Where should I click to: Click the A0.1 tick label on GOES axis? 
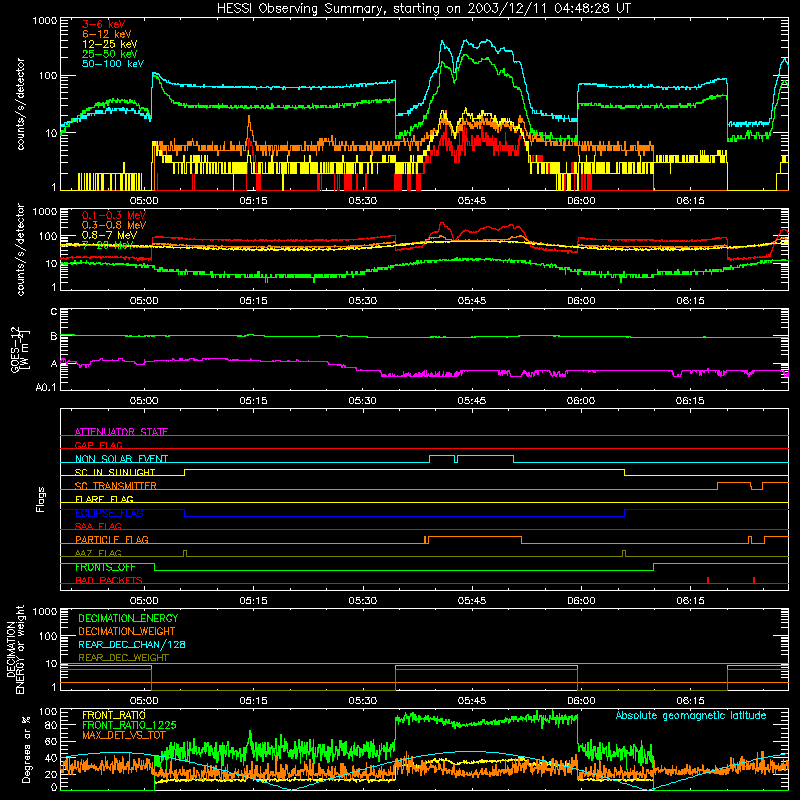pyautogui.click(x=46, y=387)
